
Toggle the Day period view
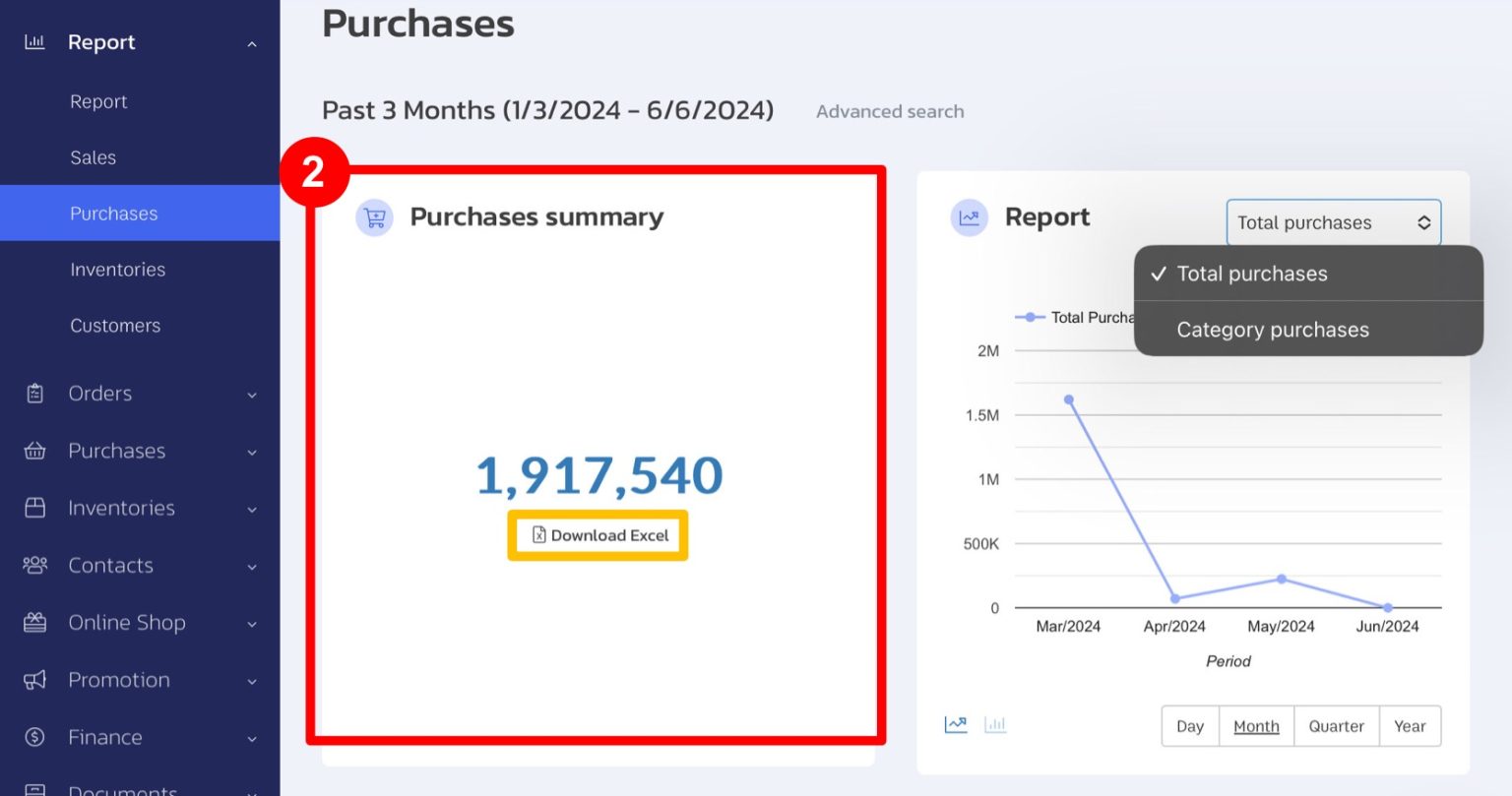click(x=1189, y=725)
